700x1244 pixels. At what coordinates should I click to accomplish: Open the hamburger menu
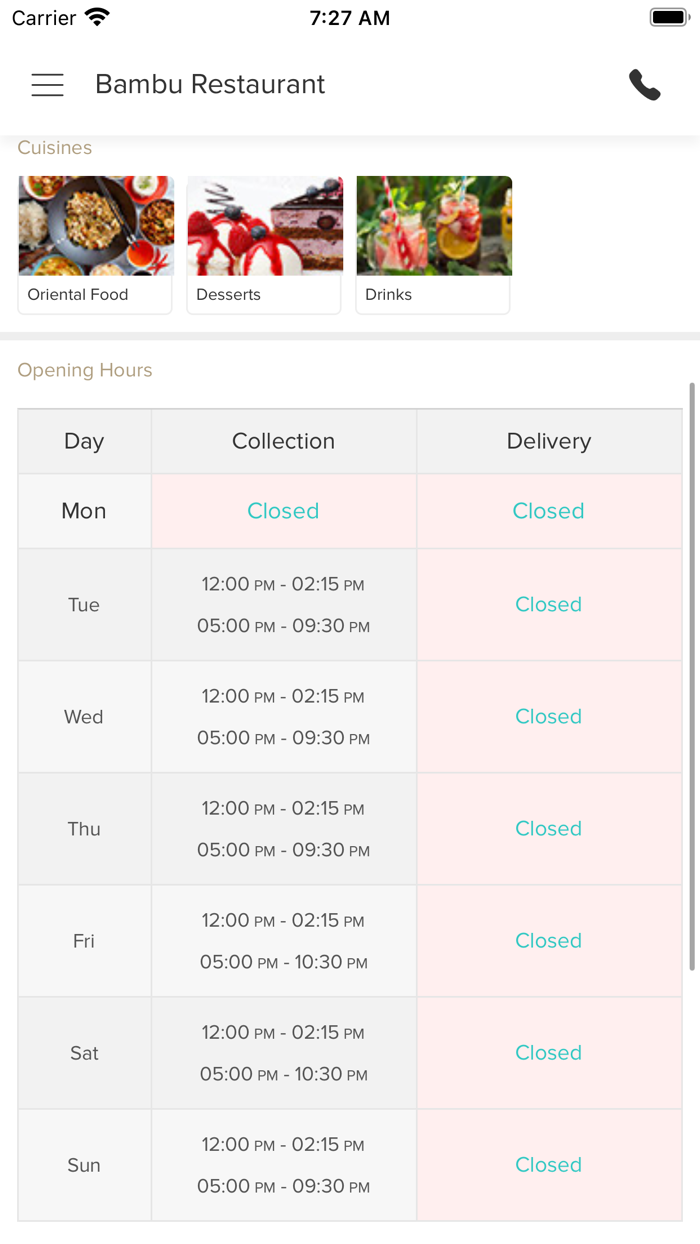[47, 85]
